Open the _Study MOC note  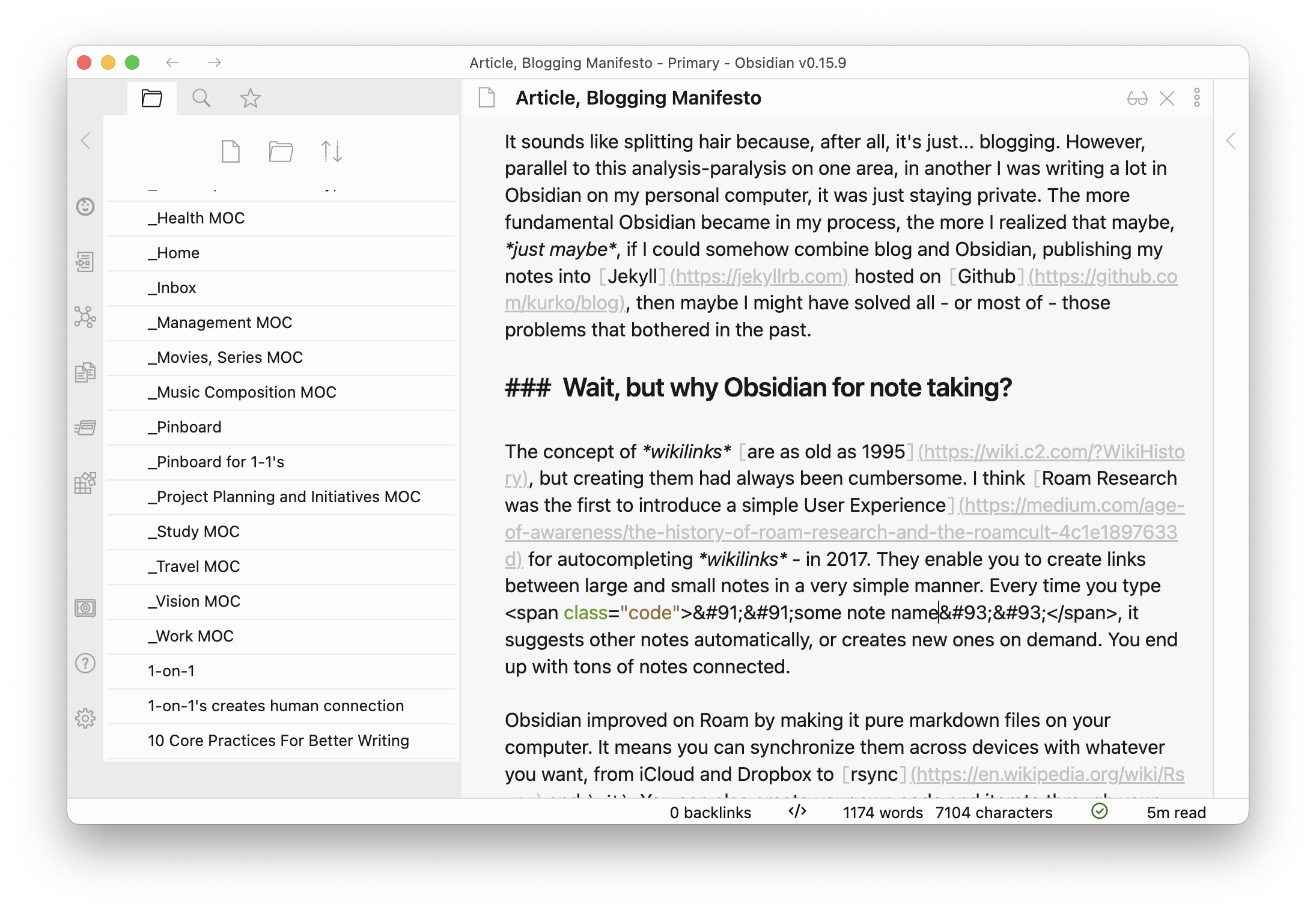[x=281, y=532]
